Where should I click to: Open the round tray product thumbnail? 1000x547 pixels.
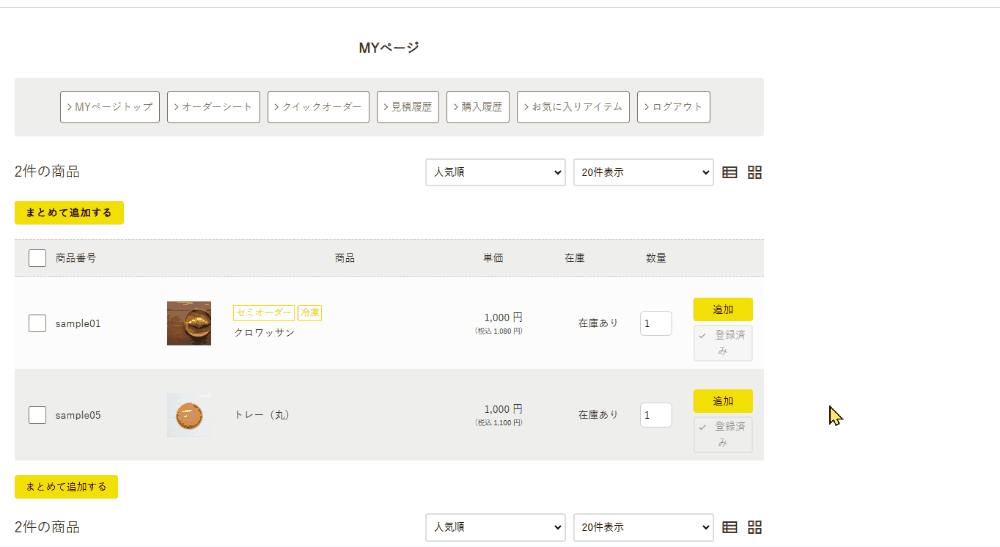click(189, 415)
